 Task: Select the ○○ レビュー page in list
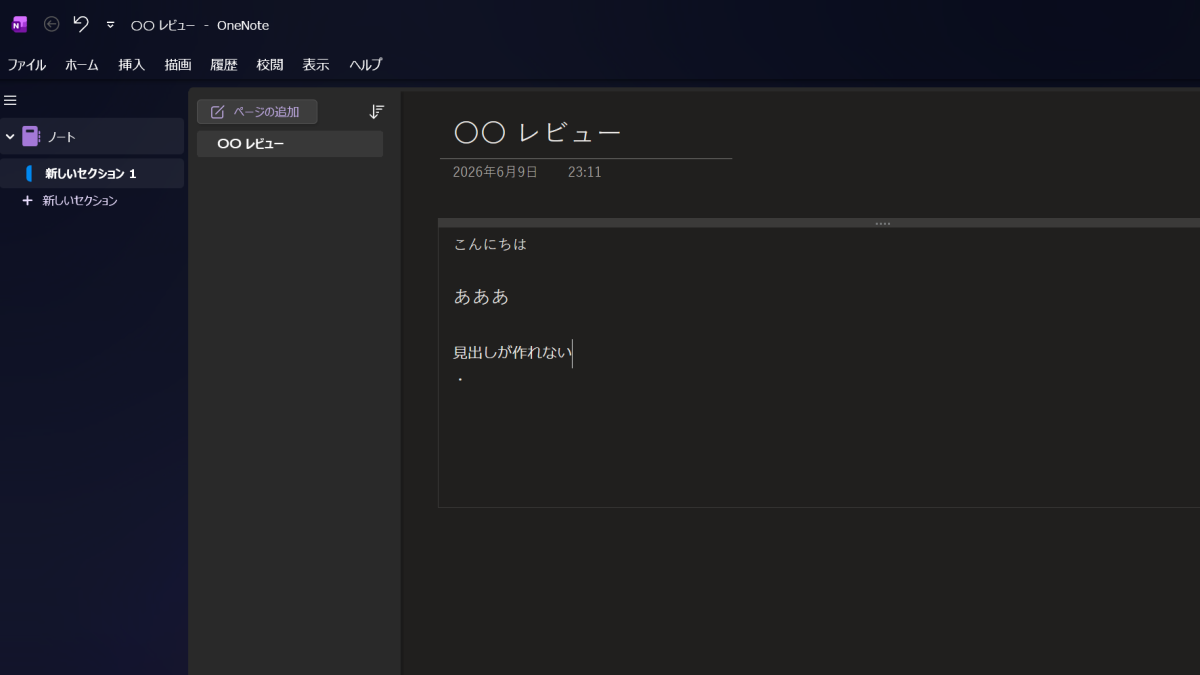[290, 144]
